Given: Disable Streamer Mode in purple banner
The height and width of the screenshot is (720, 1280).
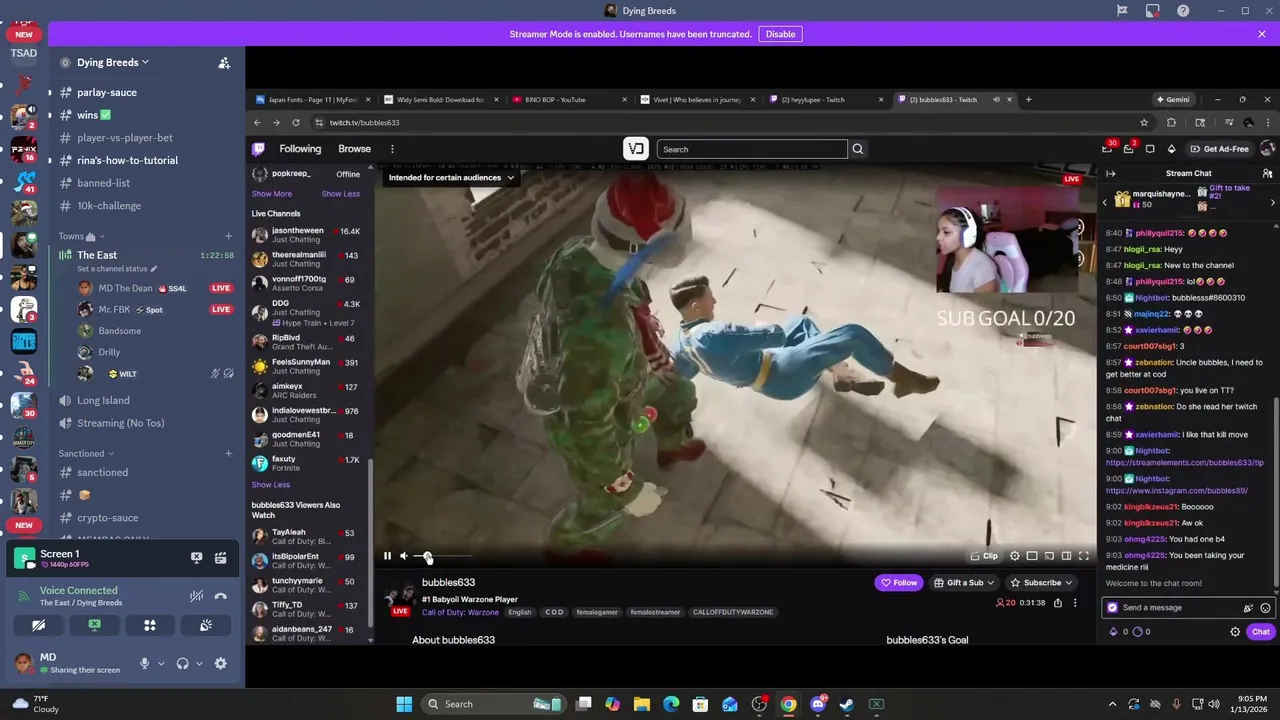Looking at the screenshot, I should (x=780, y=34).
